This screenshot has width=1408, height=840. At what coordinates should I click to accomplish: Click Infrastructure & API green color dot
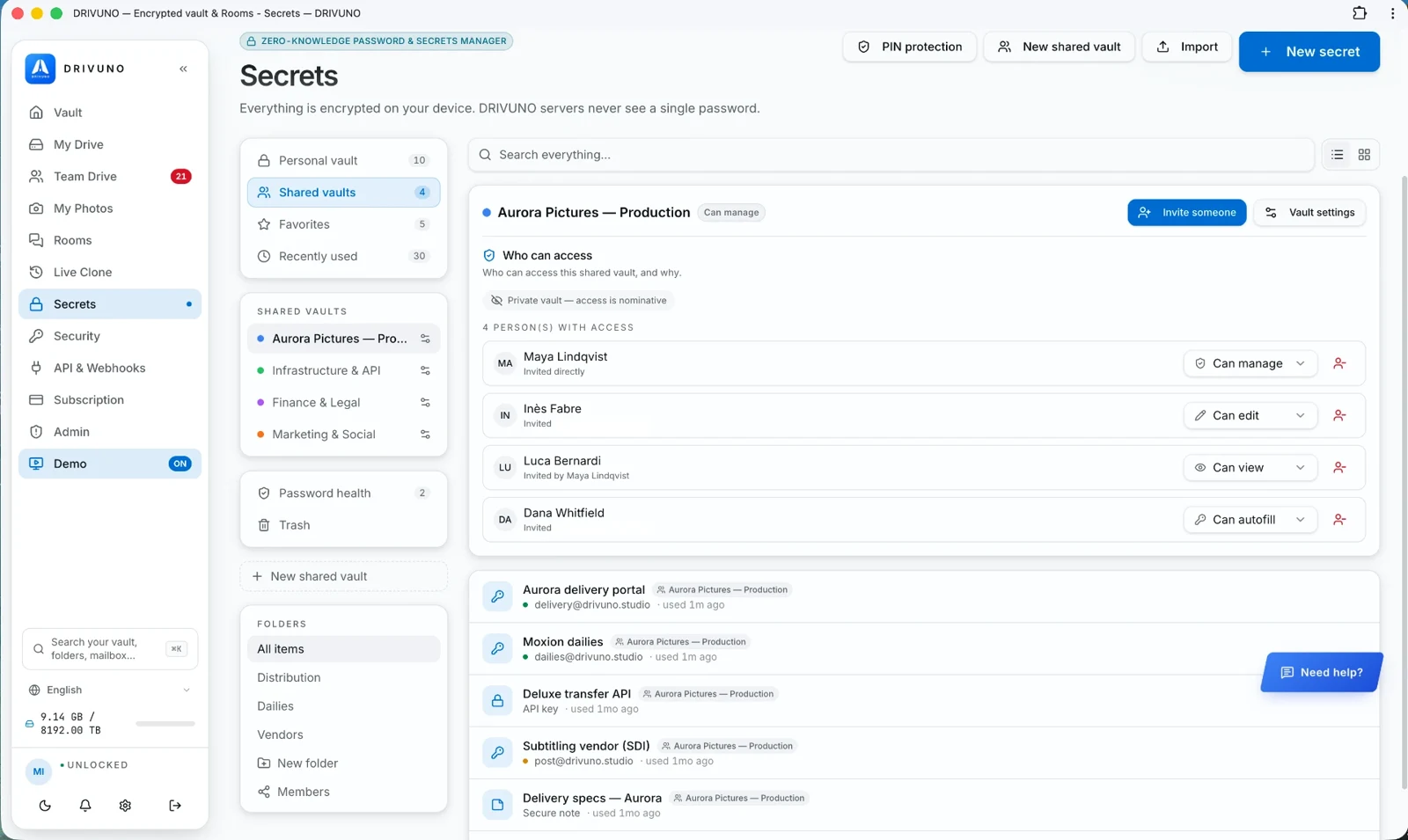[x=260, y=370]
